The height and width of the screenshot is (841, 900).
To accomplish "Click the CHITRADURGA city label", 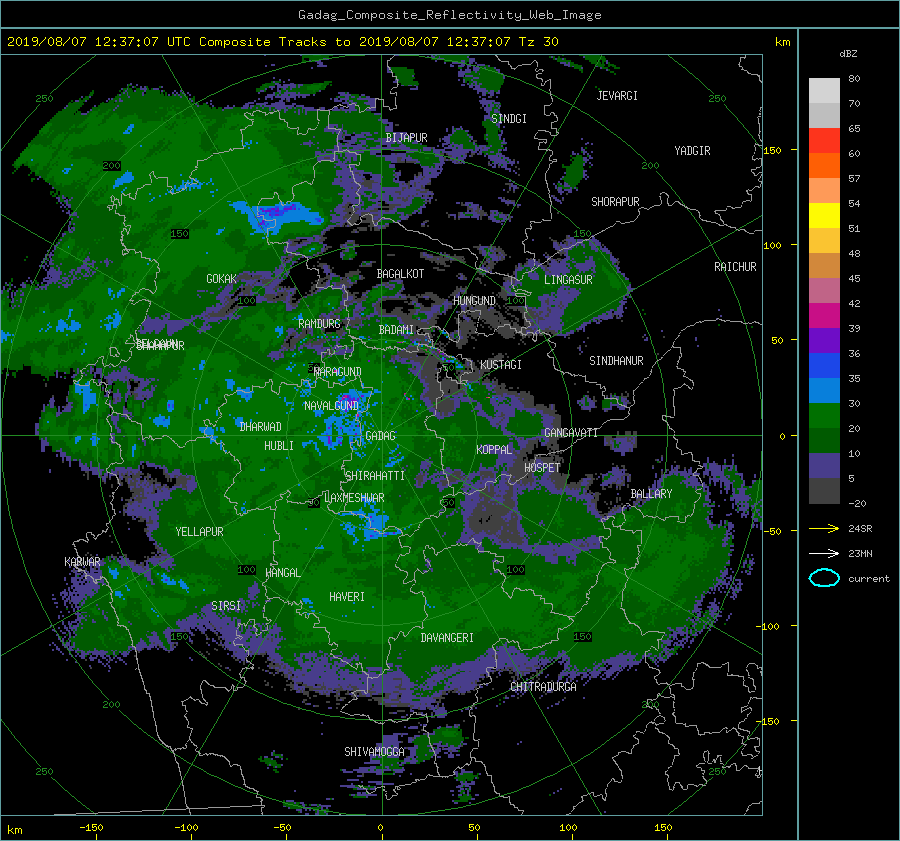I will pyautogui.click(x=544, y=687).
